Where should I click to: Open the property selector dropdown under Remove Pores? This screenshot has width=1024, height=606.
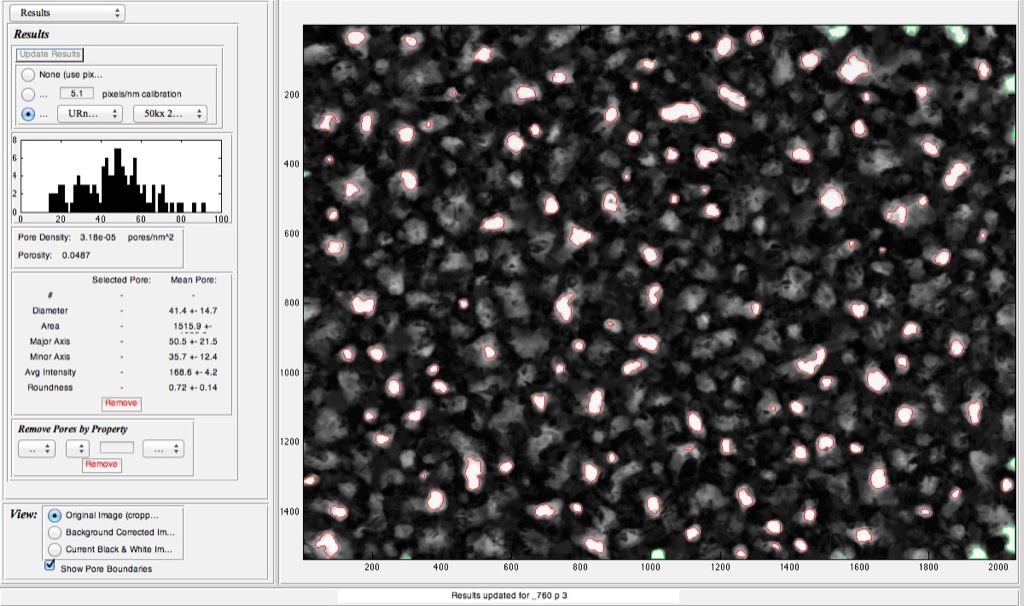tap(37, 449)
